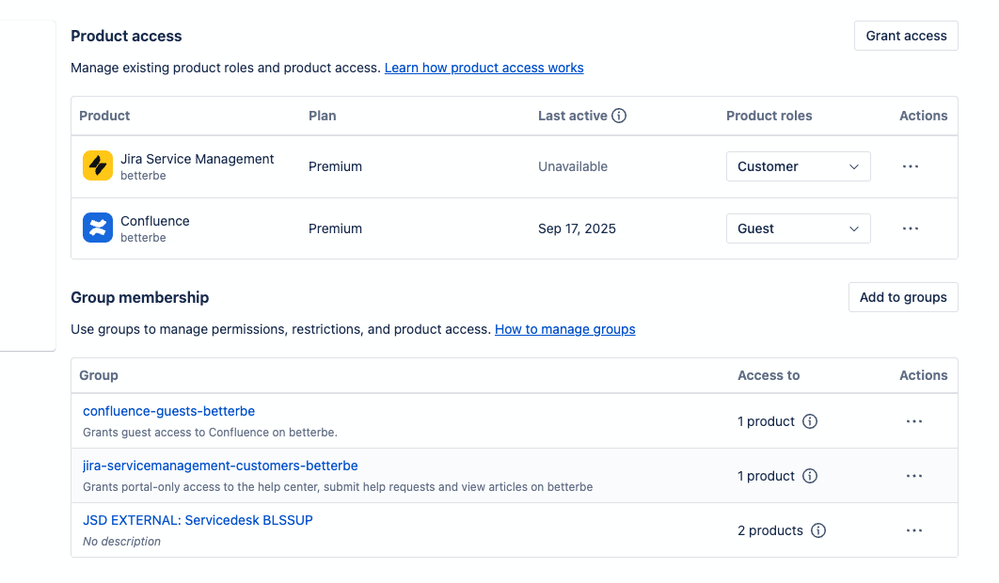Open JSD EXTERNAL: Servicedesk BLSSUP group
The width and height of the screenshot is (999, 583).
click(x=198, y=520)
